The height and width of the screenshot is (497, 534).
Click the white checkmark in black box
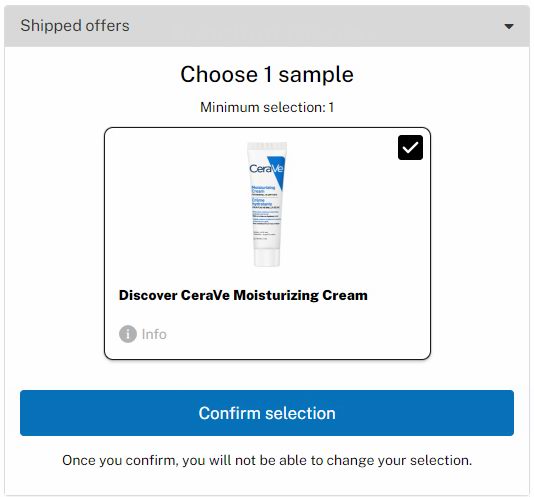[x=410, y=147]
